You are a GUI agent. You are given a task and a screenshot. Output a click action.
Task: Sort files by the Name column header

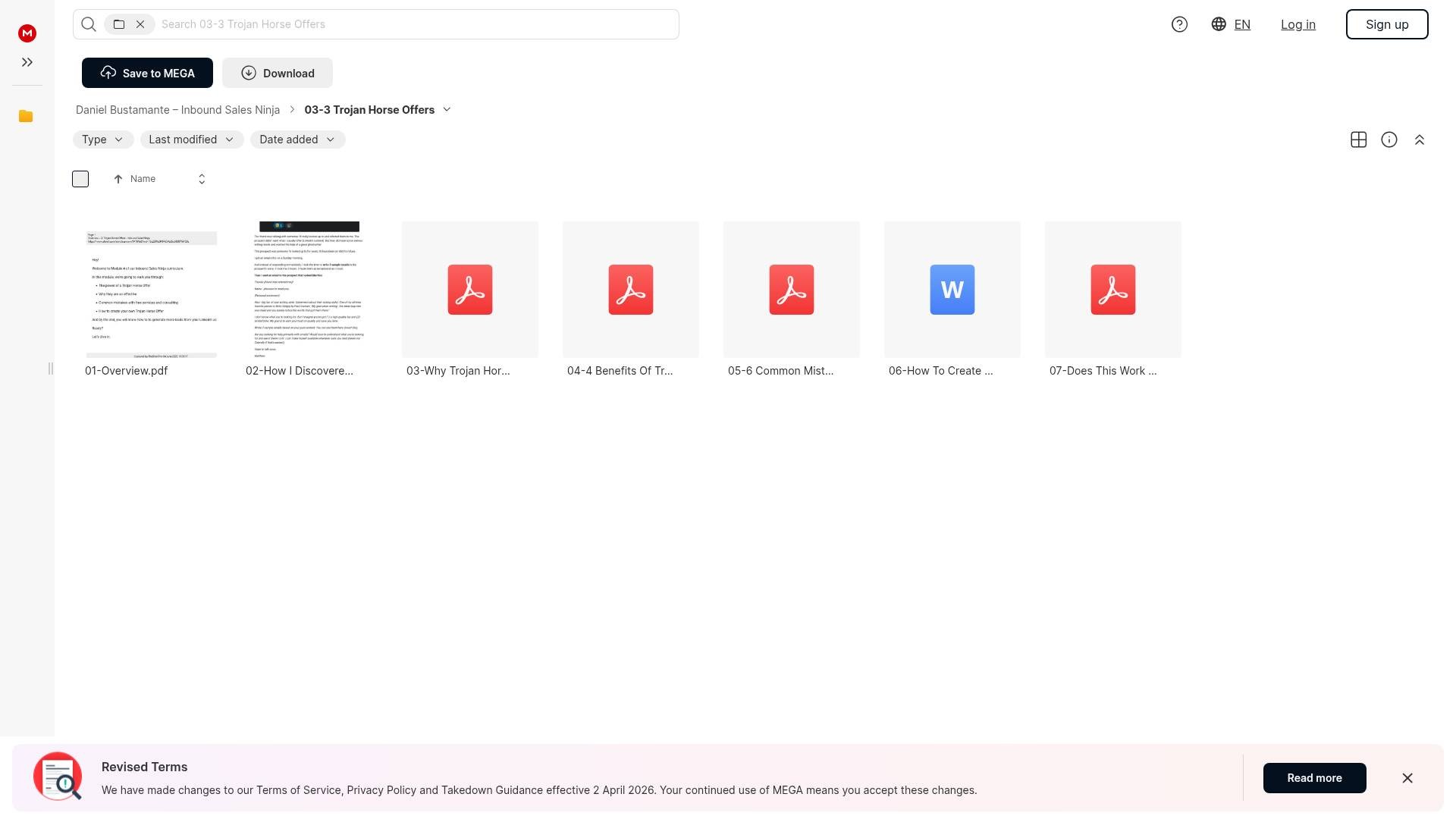click(x=143, y=179)
